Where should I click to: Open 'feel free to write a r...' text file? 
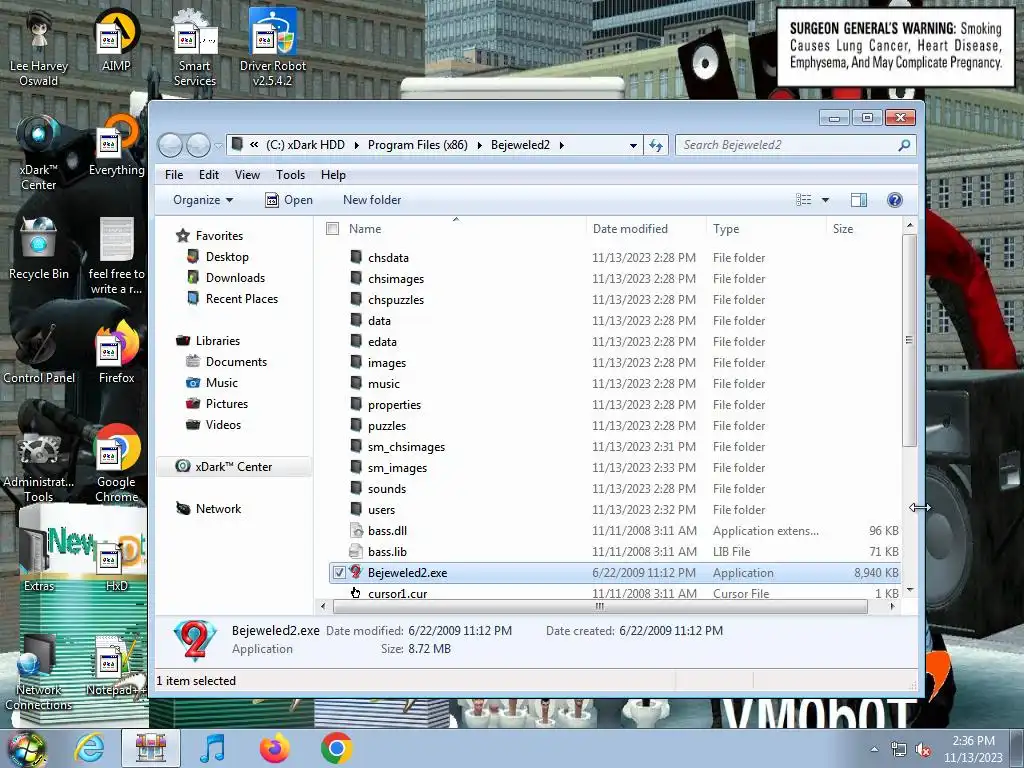(116, 256)
